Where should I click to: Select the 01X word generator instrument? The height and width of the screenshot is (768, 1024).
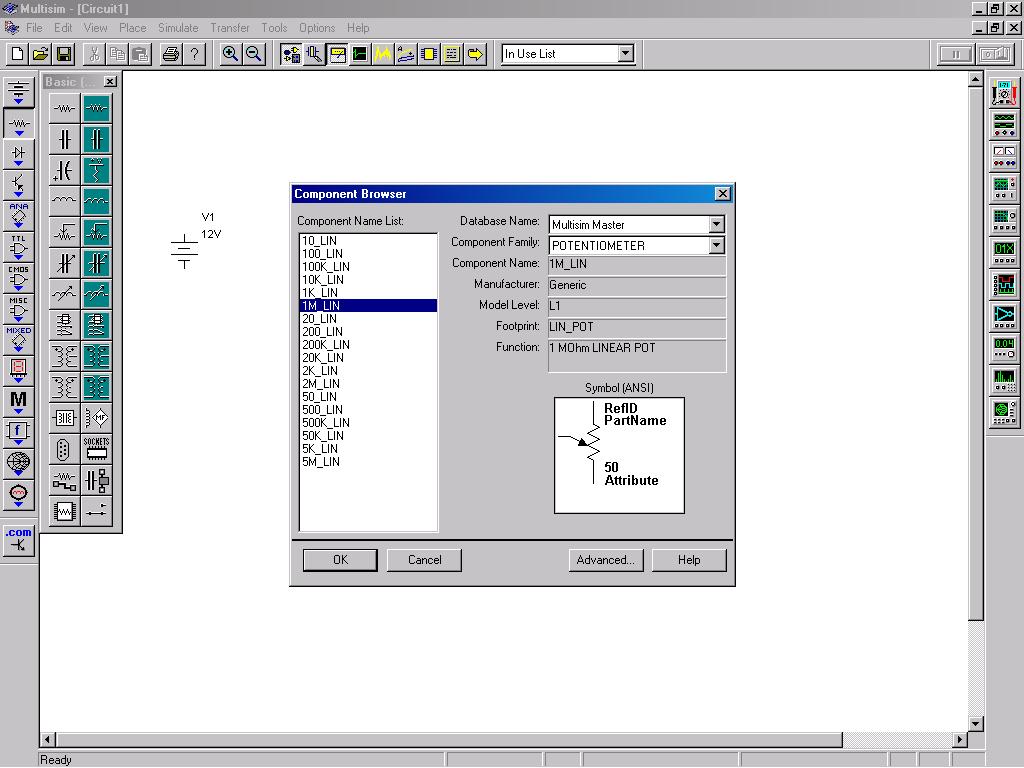(x=1004, y=252)
